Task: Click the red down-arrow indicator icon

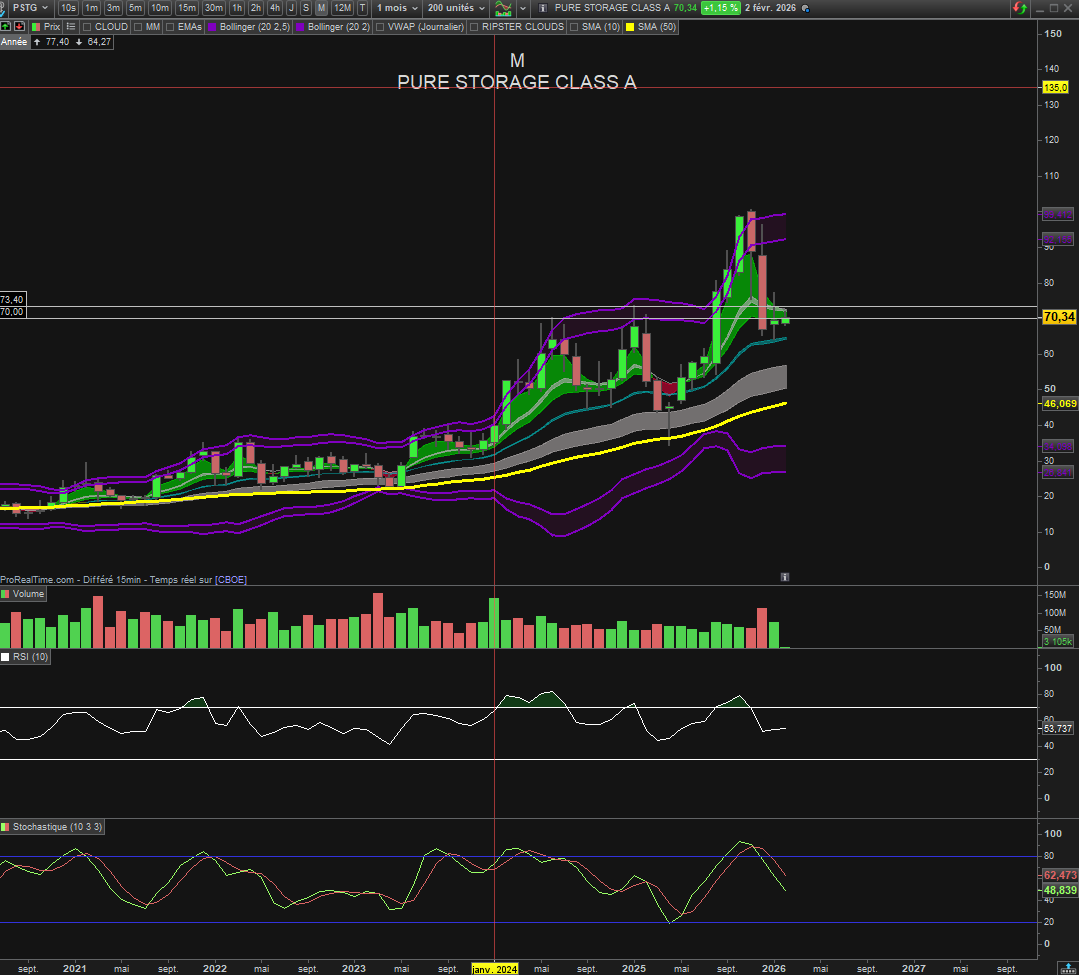Action: (x=19, y=26)
